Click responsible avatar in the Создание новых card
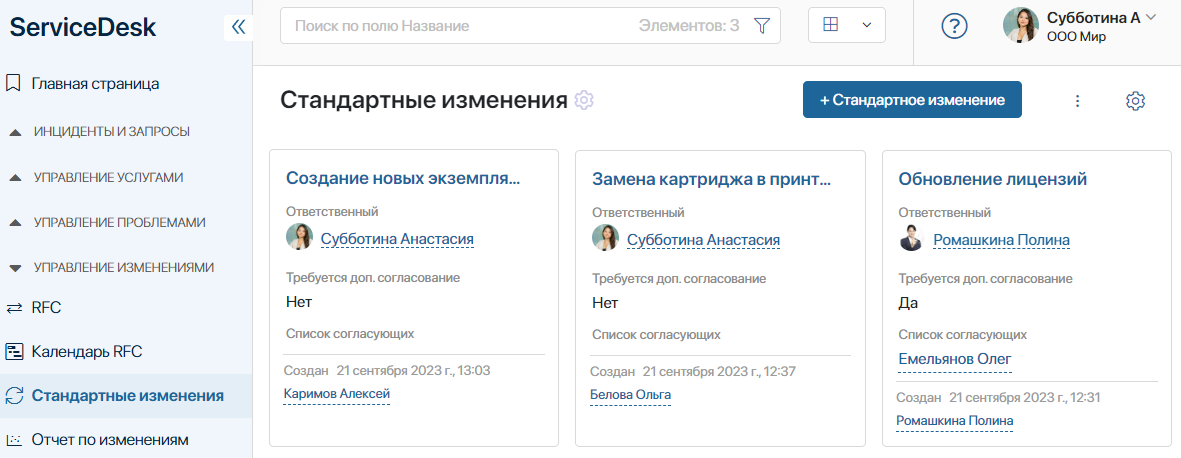The width and height of the screenshot is (1181, 458). (x=299, y=237)
